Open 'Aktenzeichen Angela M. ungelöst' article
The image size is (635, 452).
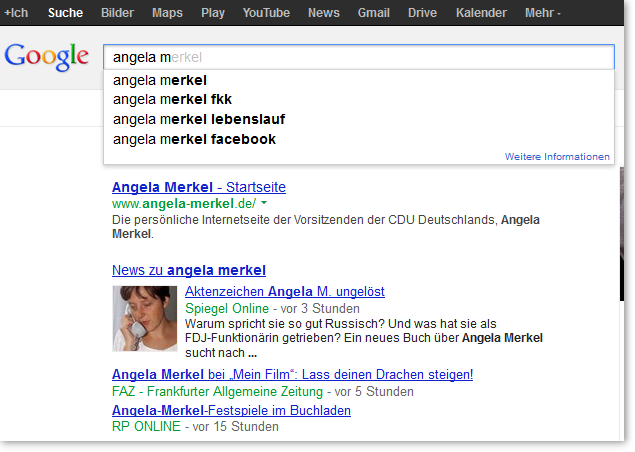285,291
